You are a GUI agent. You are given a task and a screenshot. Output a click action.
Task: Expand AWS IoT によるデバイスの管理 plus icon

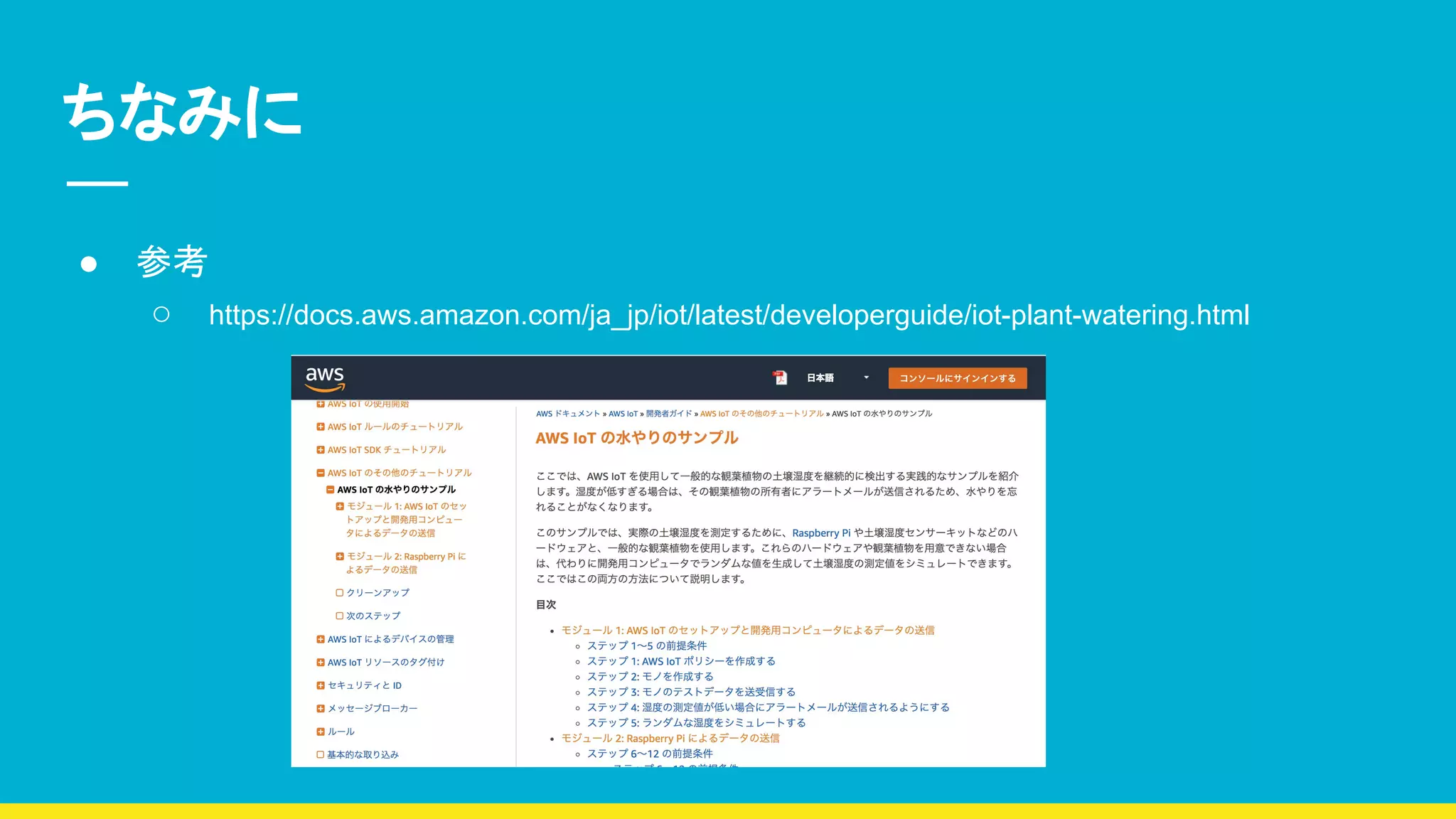tap(321, 639)
